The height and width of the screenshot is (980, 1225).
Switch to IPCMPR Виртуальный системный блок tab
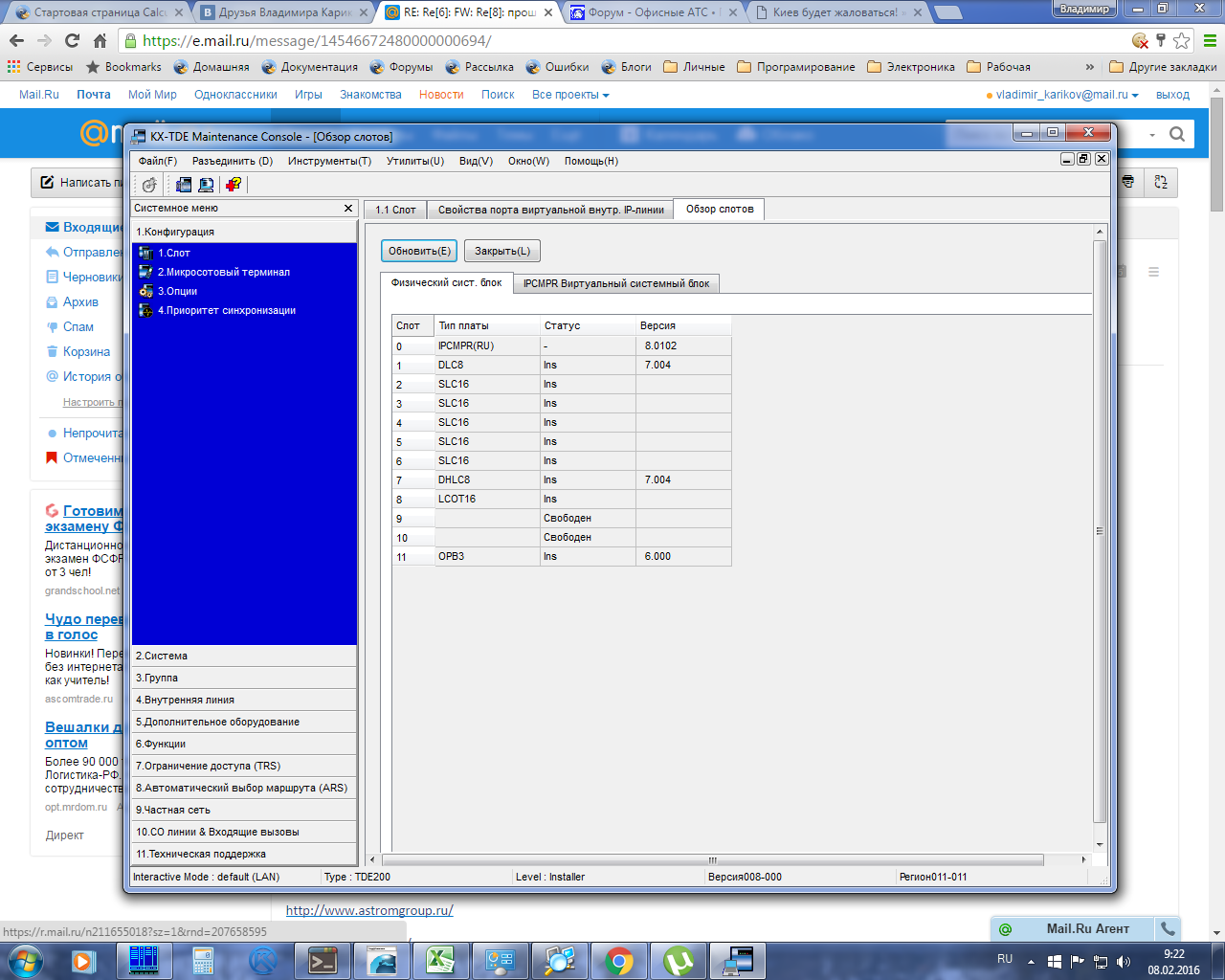pos(616,283)
